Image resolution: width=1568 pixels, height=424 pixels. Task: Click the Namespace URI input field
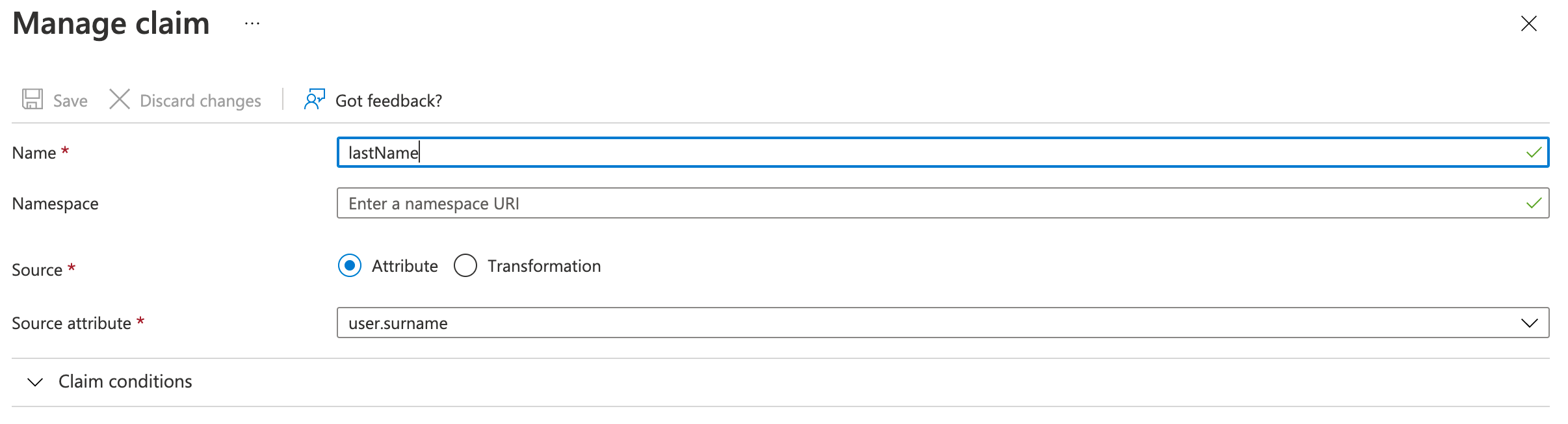coord(910,204)
